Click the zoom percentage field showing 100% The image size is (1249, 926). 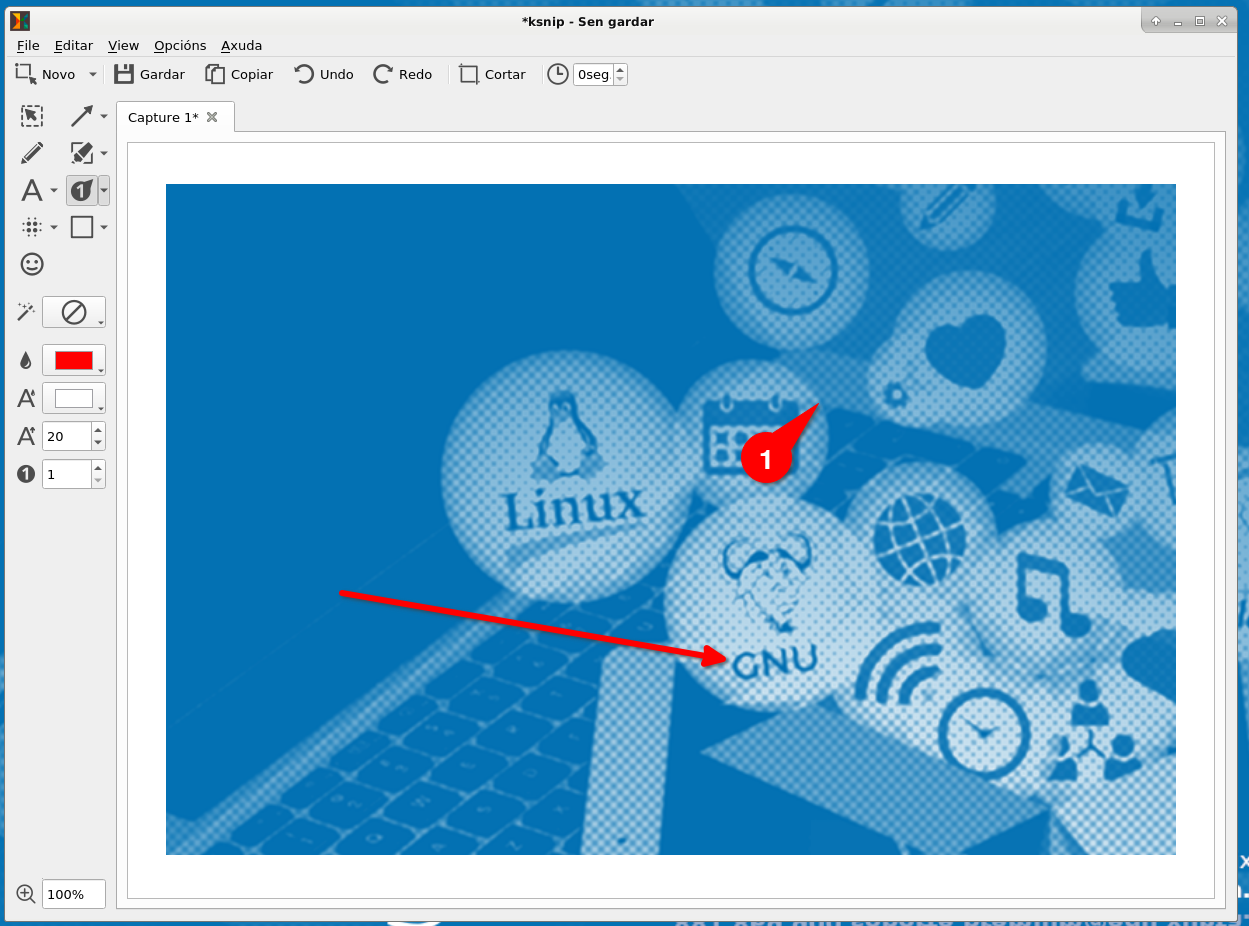[73, 894]
